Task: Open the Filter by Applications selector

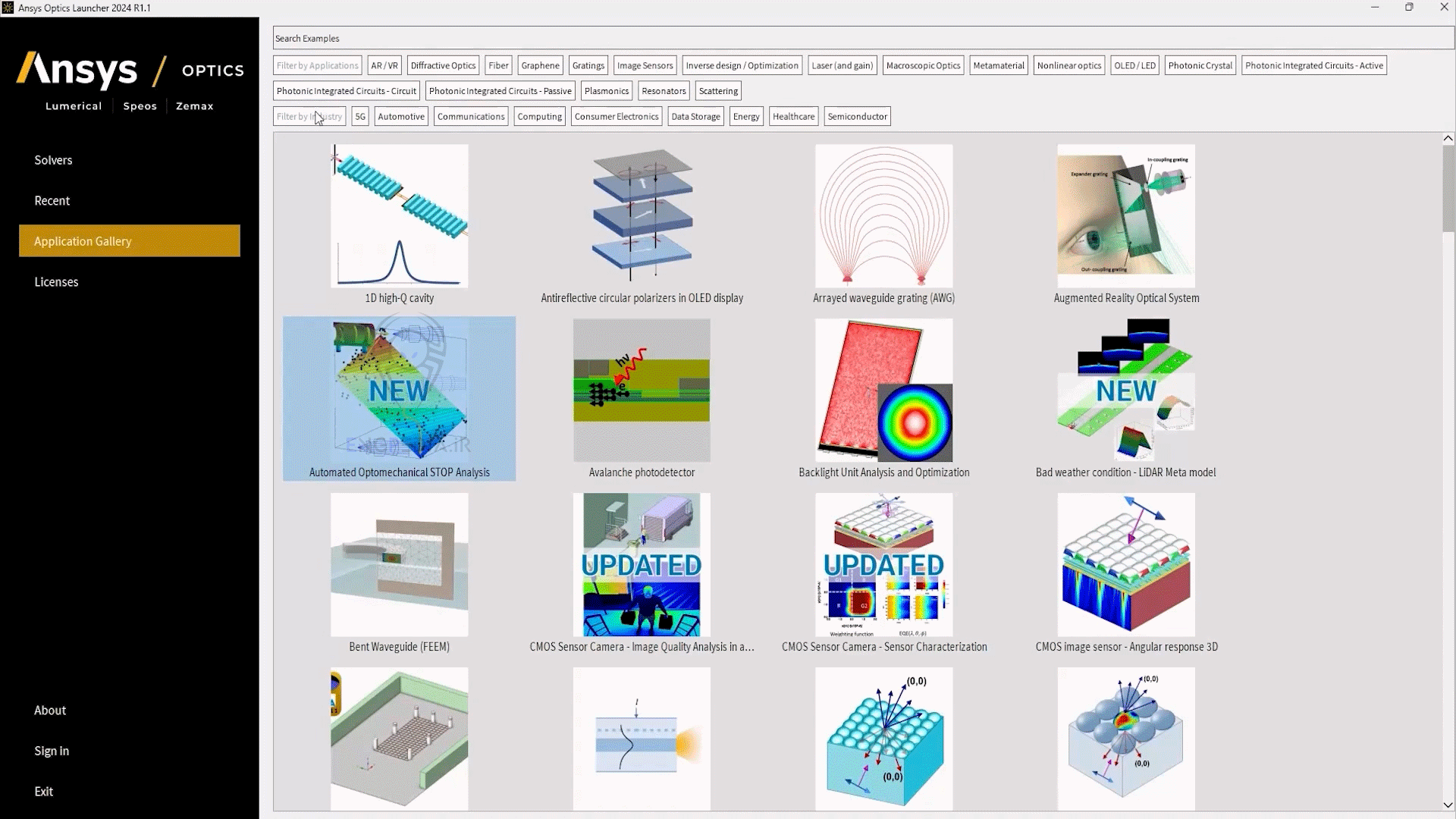Action: point(317,65)
